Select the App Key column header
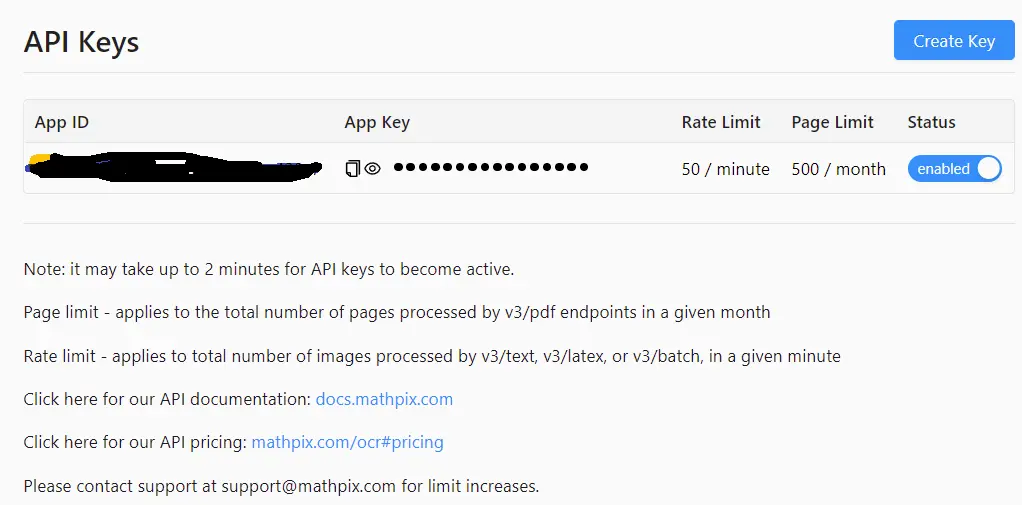 [377, 123]
